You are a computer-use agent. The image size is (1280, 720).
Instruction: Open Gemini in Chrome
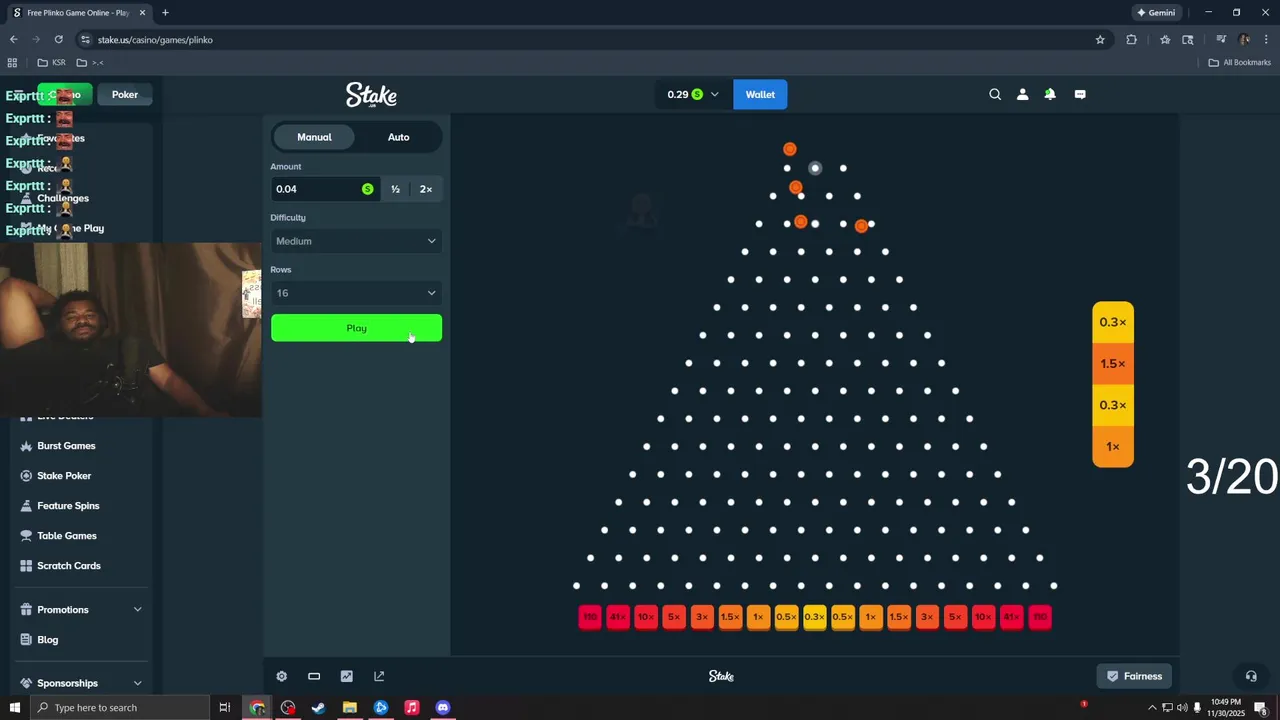click(x=1155, y=12)
